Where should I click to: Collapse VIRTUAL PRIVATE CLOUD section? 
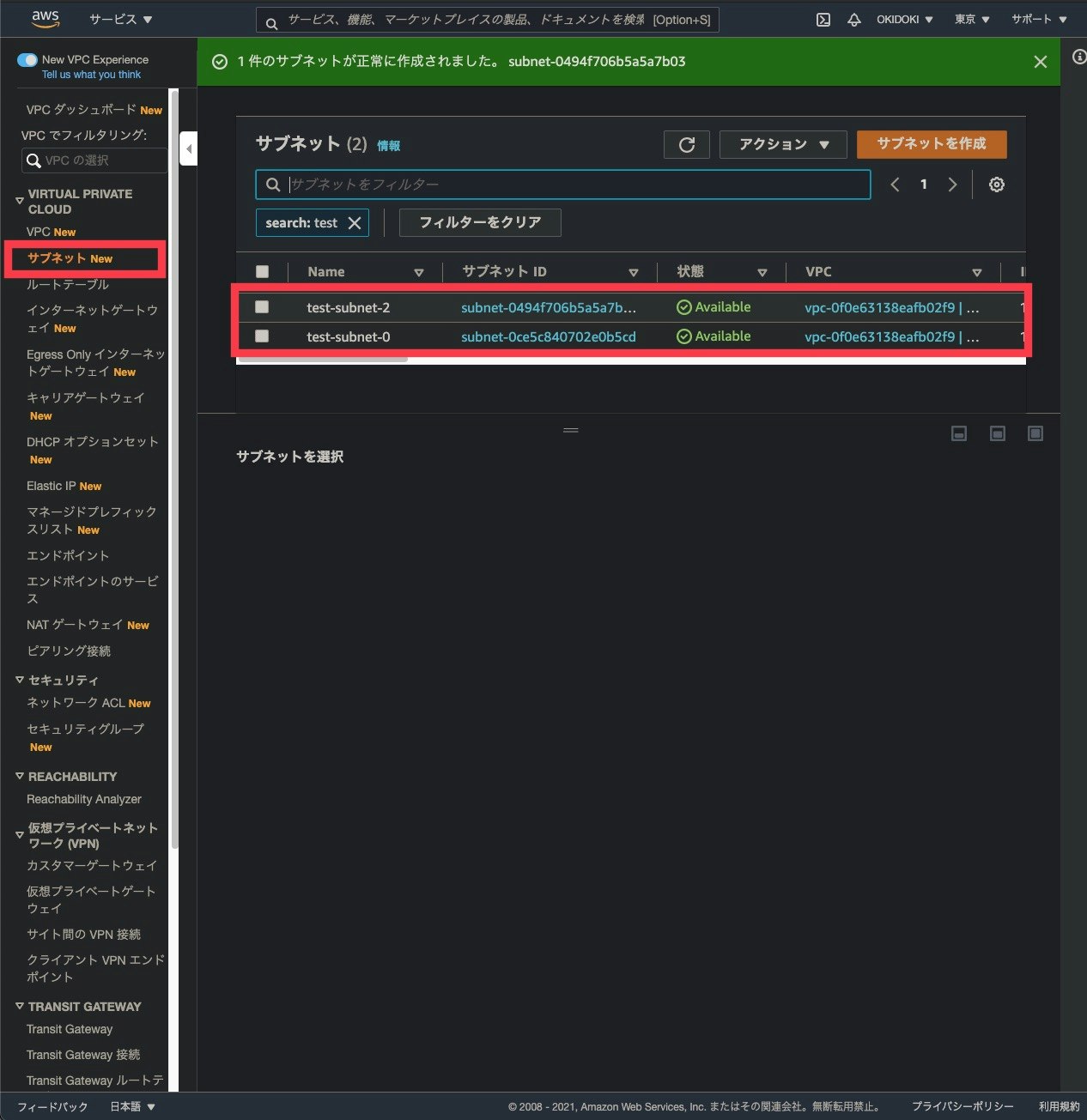(19, 201)
